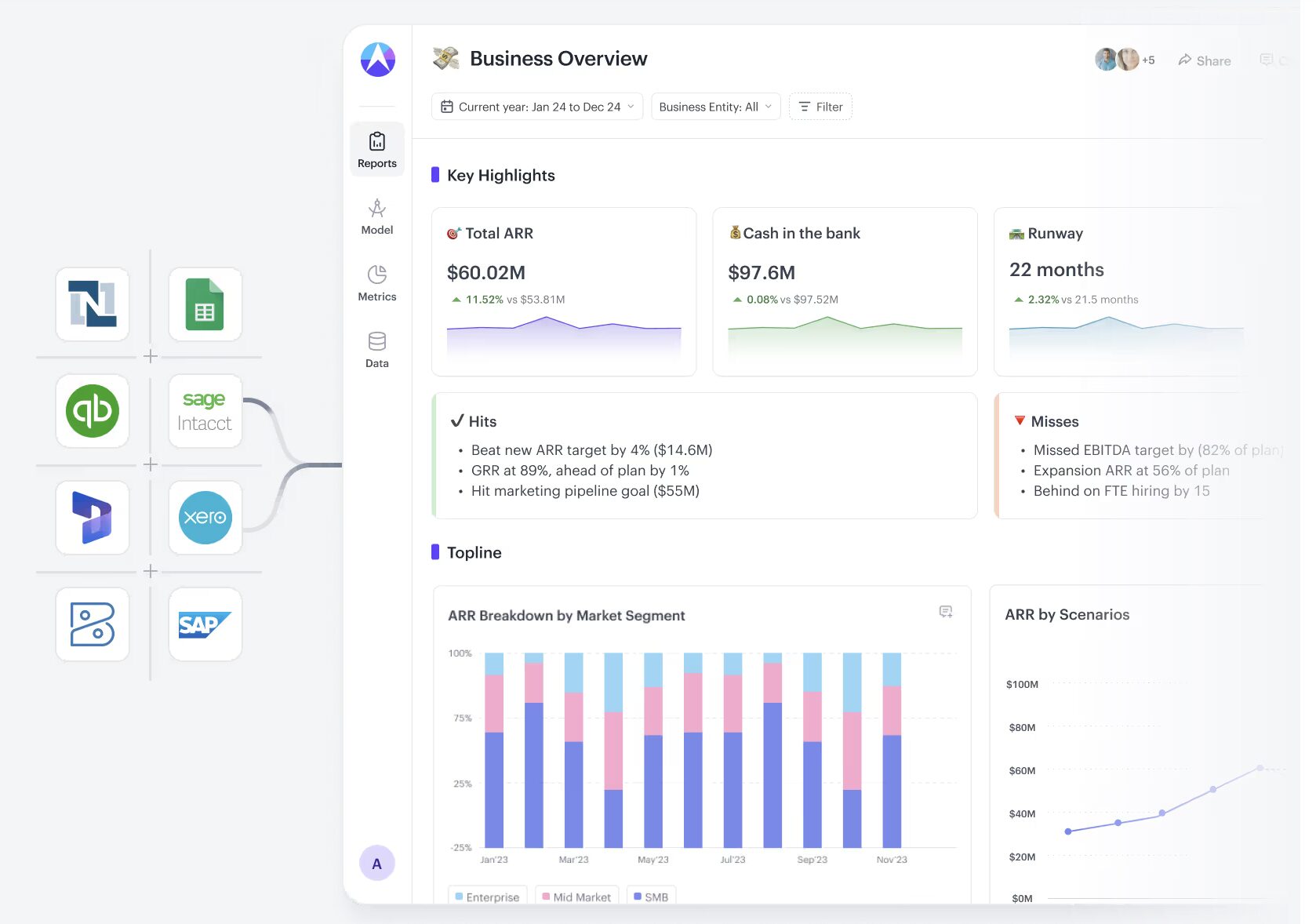Open the Reports section in sidebar

coord(377,149)
